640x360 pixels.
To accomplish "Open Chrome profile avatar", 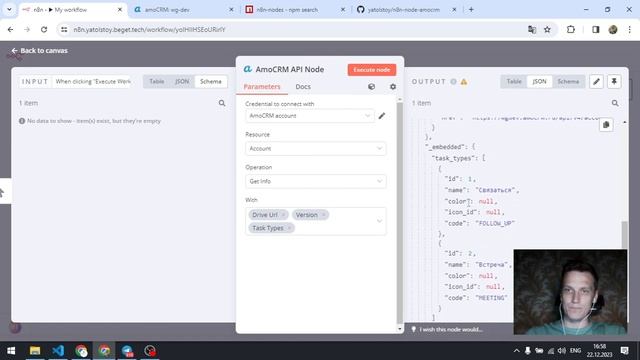I will coord(613,30).
